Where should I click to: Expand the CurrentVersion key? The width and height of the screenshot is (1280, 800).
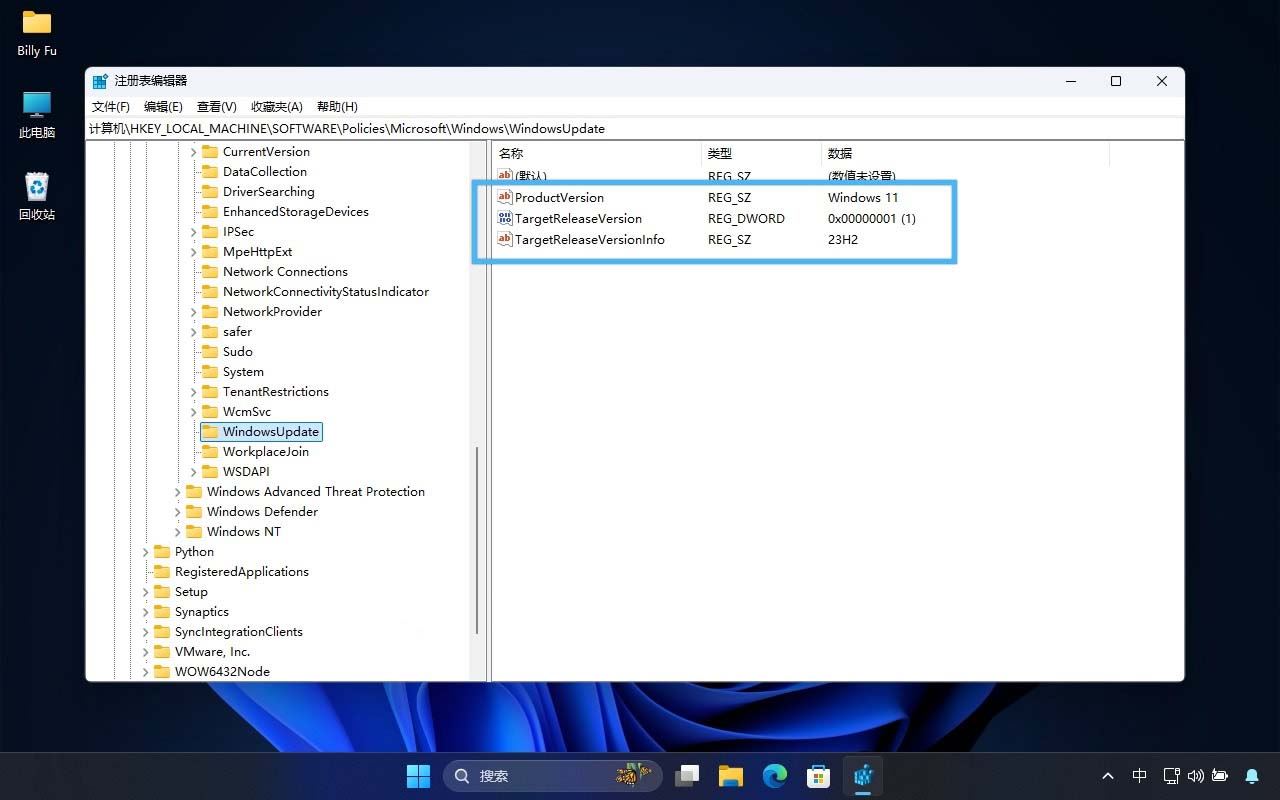(194, 152)
